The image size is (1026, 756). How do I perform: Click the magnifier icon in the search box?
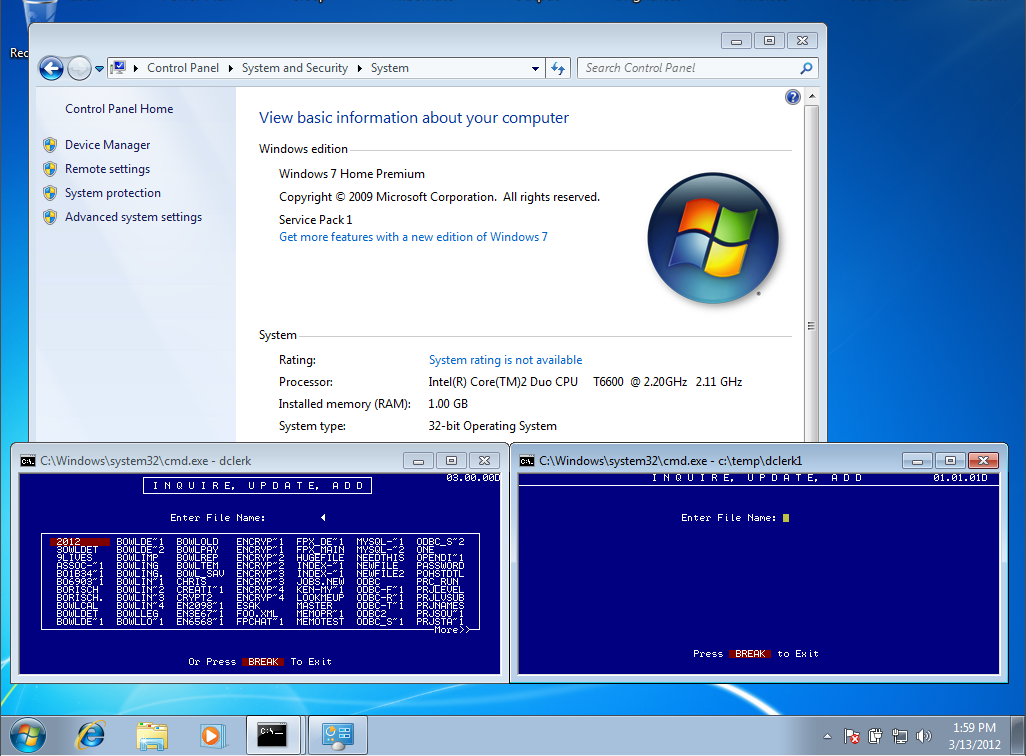coord(806,68)
